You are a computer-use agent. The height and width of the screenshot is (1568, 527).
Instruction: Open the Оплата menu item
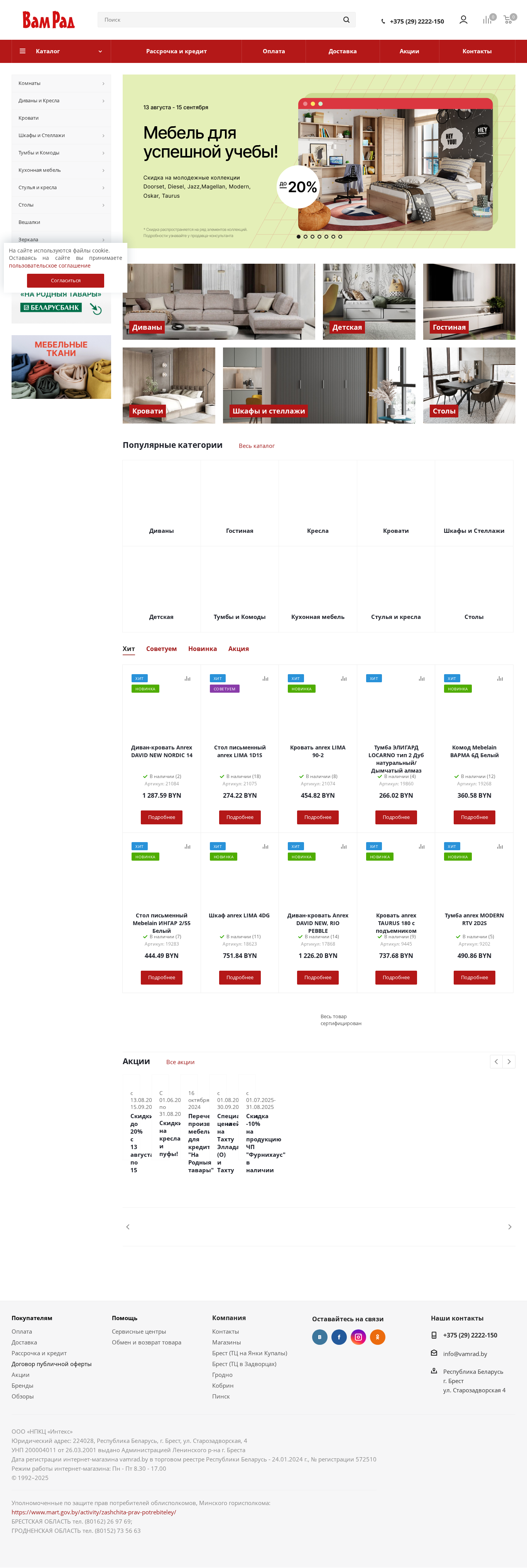pos(274,51)
